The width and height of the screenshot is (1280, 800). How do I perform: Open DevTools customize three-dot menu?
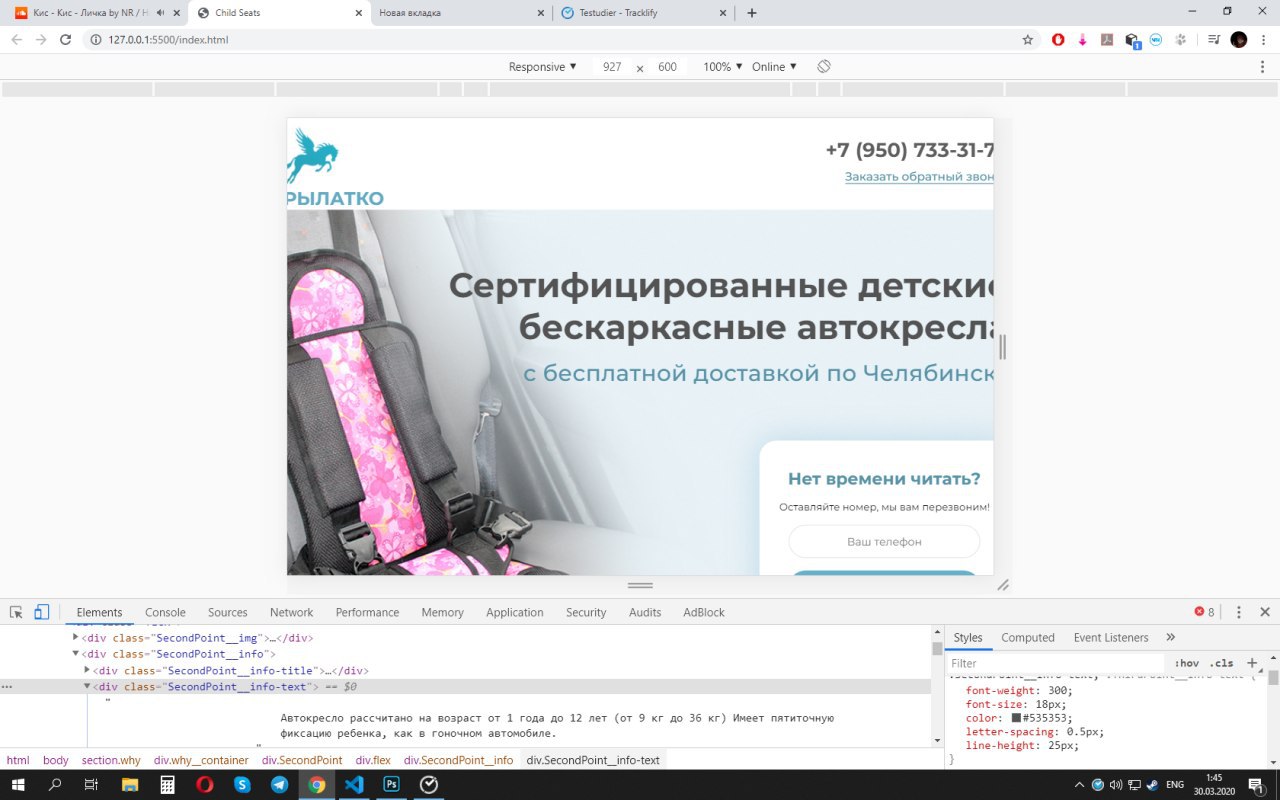(1239, 612)
